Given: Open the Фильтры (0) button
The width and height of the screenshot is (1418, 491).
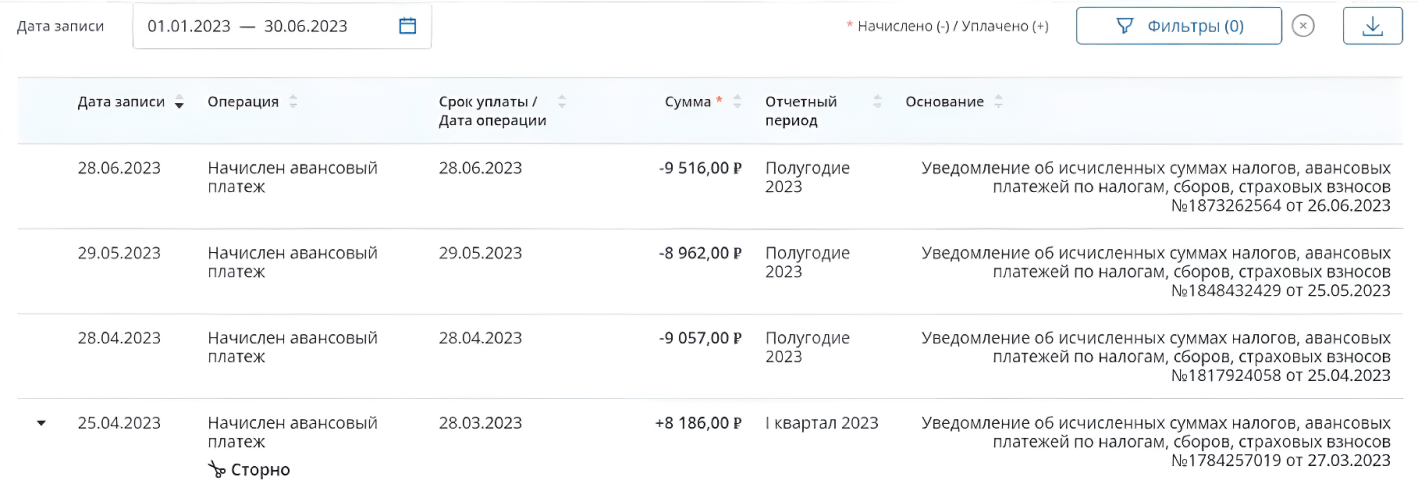Looking at the screenshot, I should coord(1179,26).
